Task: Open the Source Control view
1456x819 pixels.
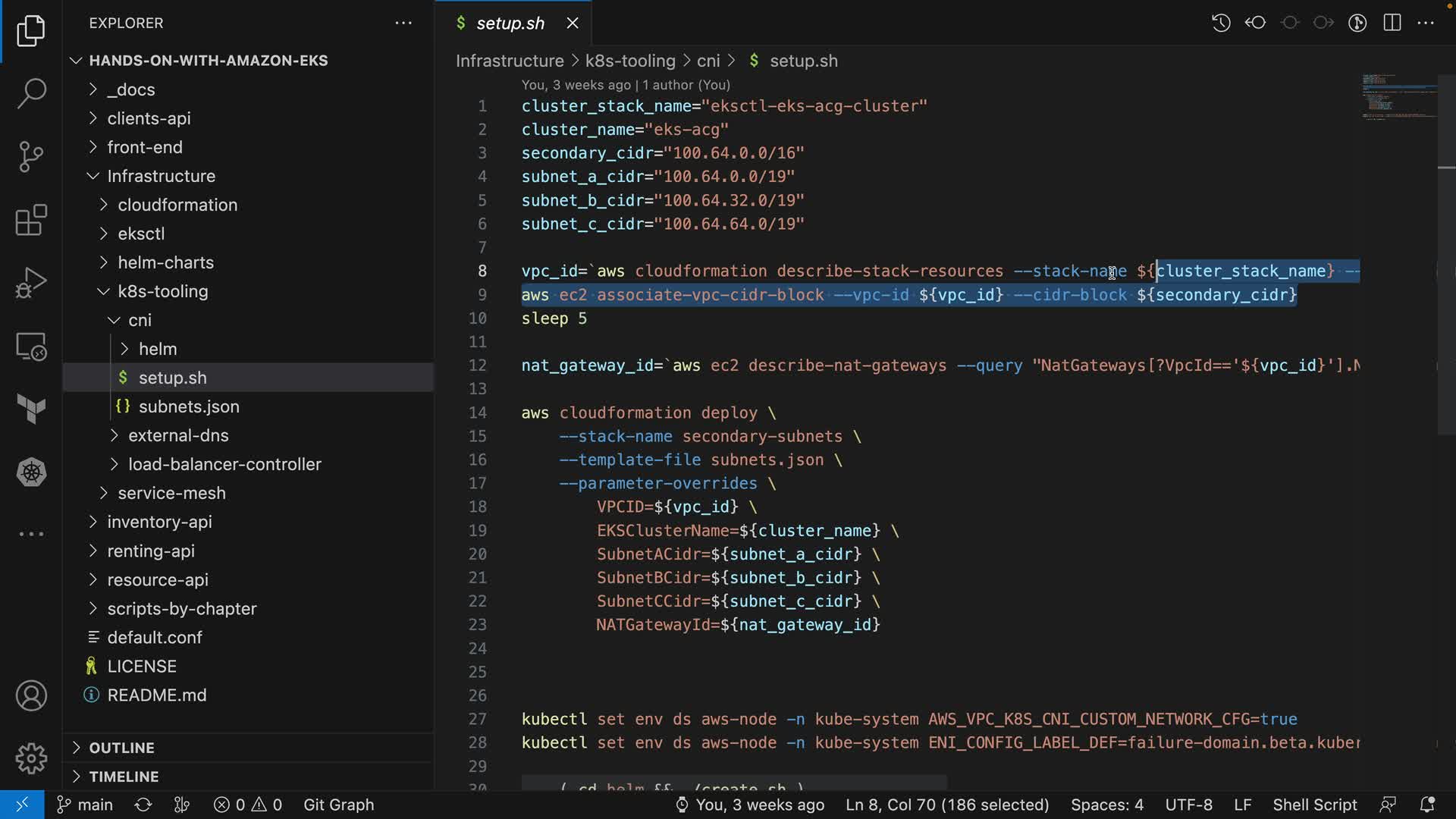Action: [x=31, y=157]
